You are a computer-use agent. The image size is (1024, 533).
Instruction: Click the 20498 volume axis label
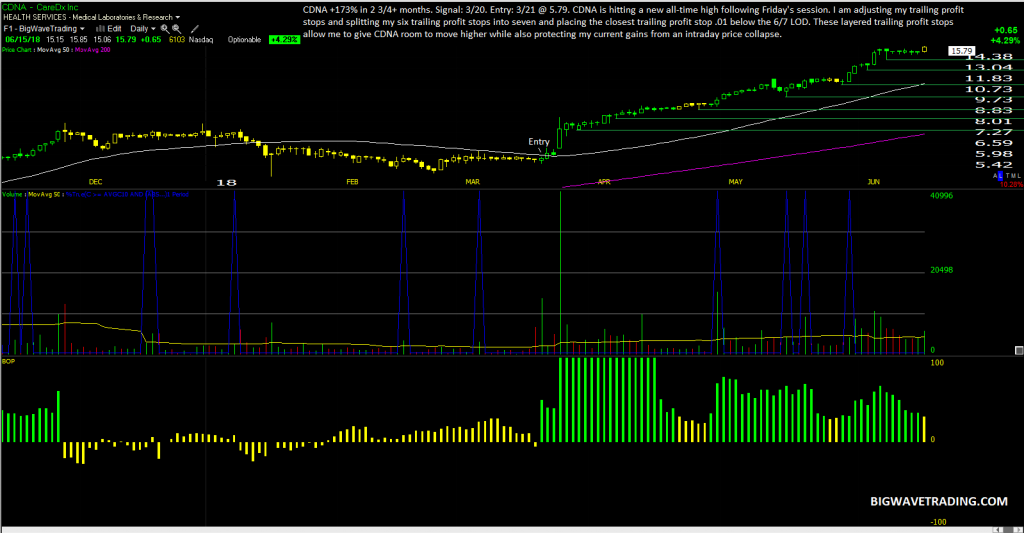pyautogui.click(x=941, y=270)
